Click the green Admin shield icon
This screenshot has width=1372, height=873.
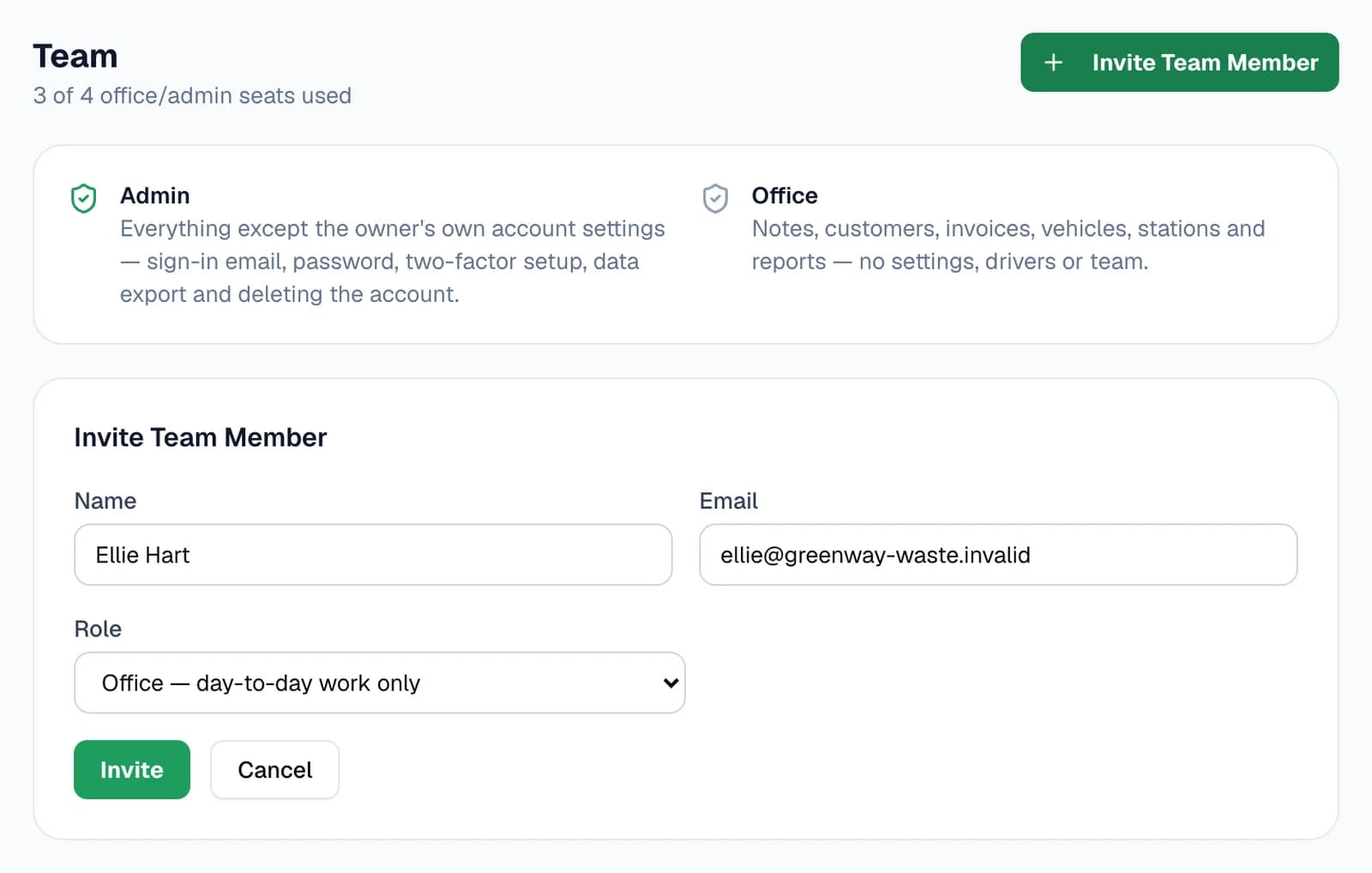pyautogui.click(x=83, y=198)
